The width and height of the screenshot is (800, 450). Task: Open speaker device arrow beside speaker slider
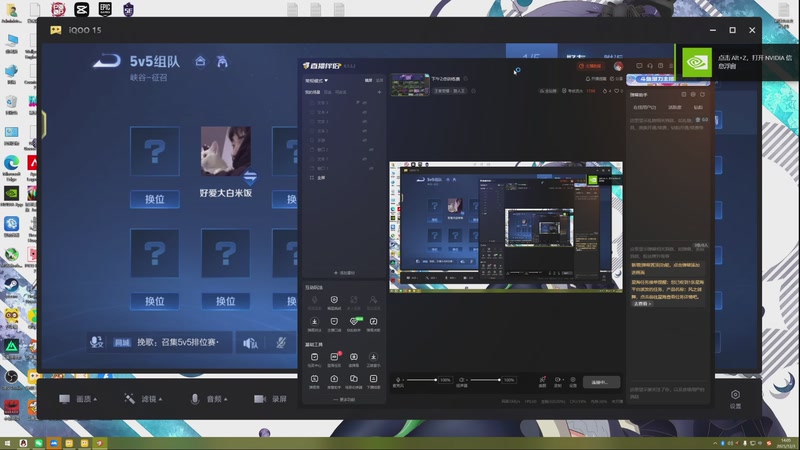tap(465, 380)
